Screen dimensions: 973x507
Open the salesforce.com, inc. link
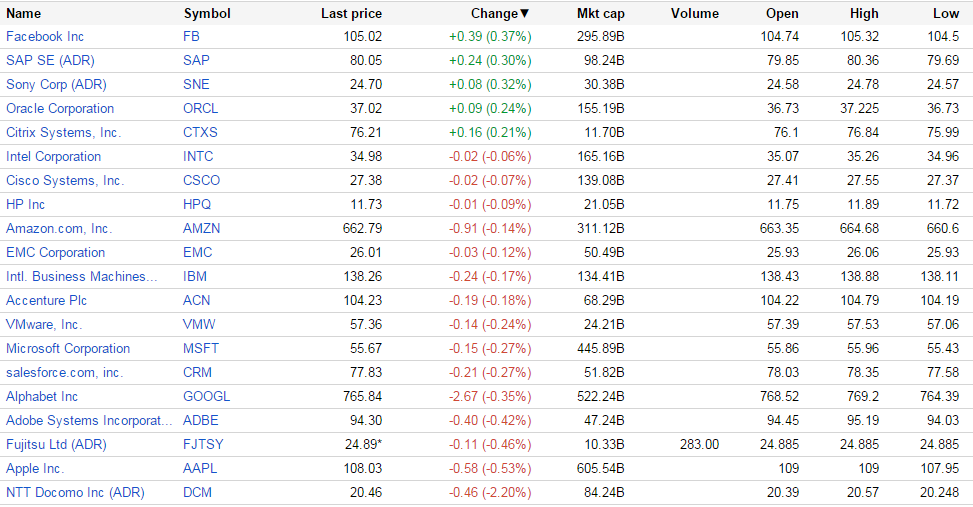[x=65, y=372]
